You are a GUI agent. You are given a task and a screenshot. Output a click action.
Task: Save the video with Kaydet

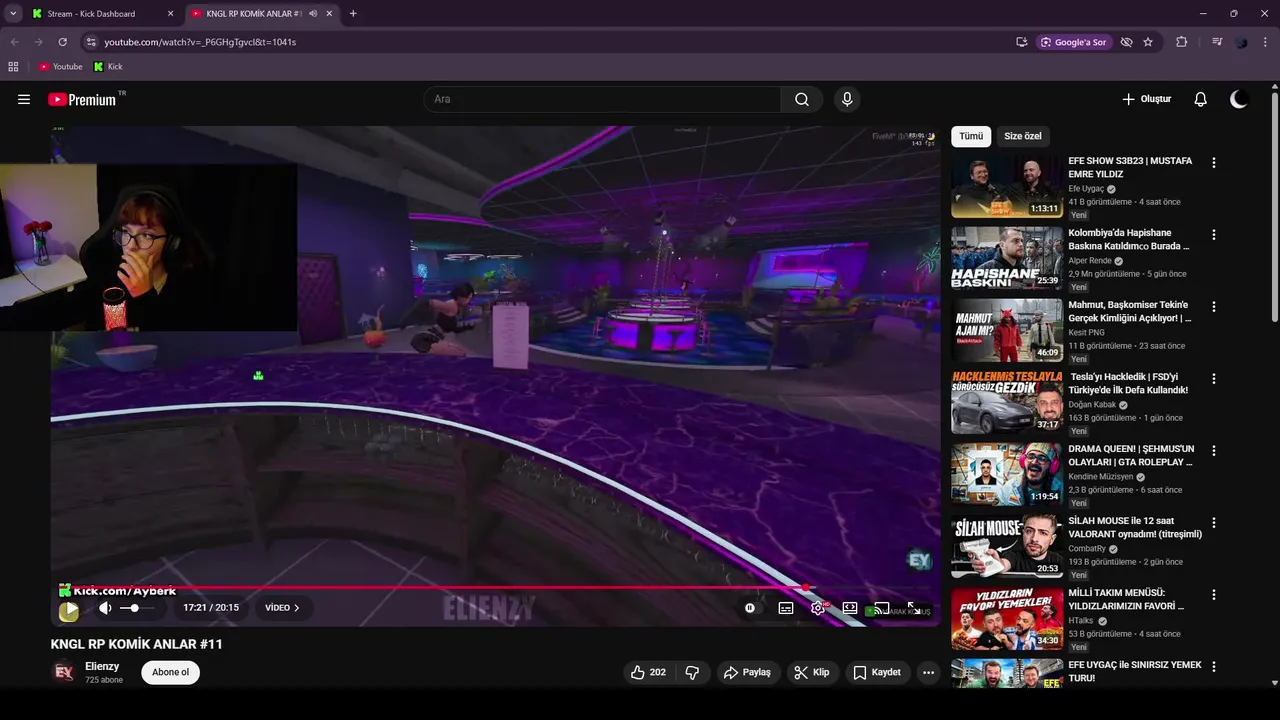[x=877, y=673]
